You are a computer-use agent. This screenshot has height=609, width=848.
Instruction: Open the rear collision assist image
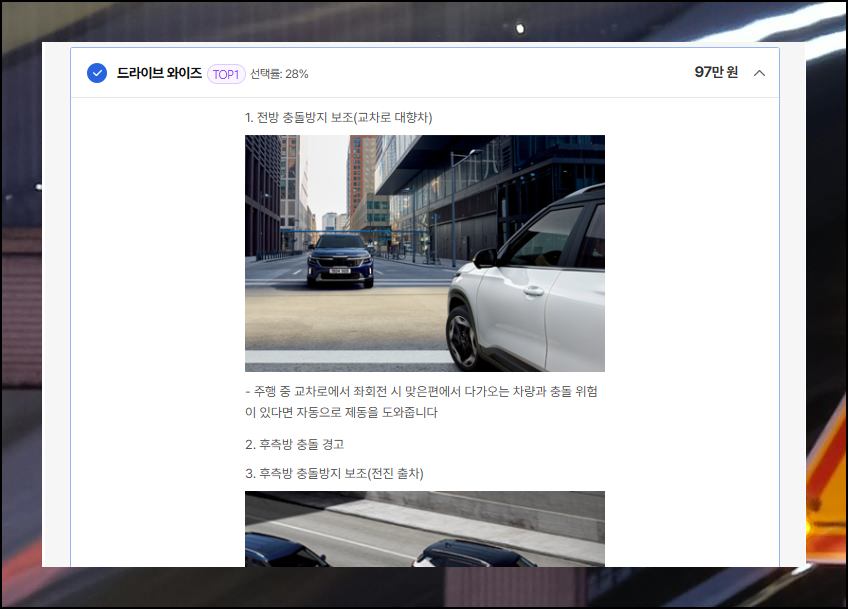(425, 529)
